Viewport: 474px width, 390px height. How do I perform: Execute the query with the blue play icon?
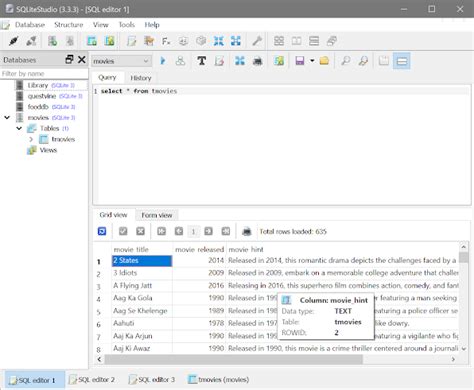(163, 61)
